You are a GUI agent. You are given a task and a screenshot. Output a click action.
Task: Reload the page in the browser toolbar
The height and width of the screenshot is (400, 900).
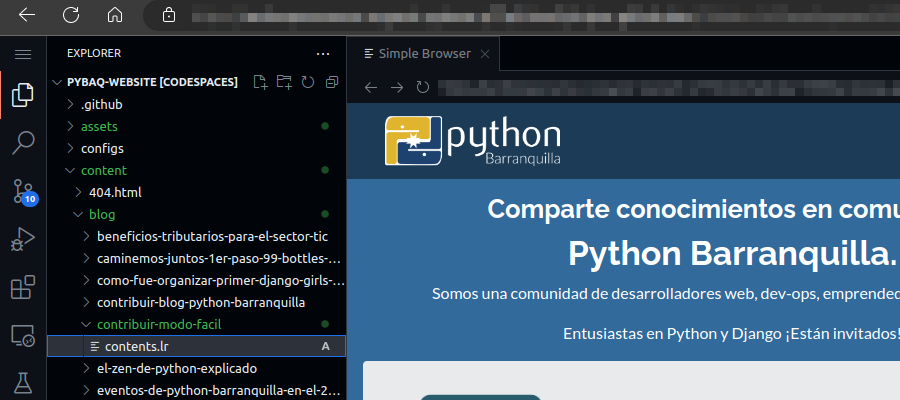point(71,15)
